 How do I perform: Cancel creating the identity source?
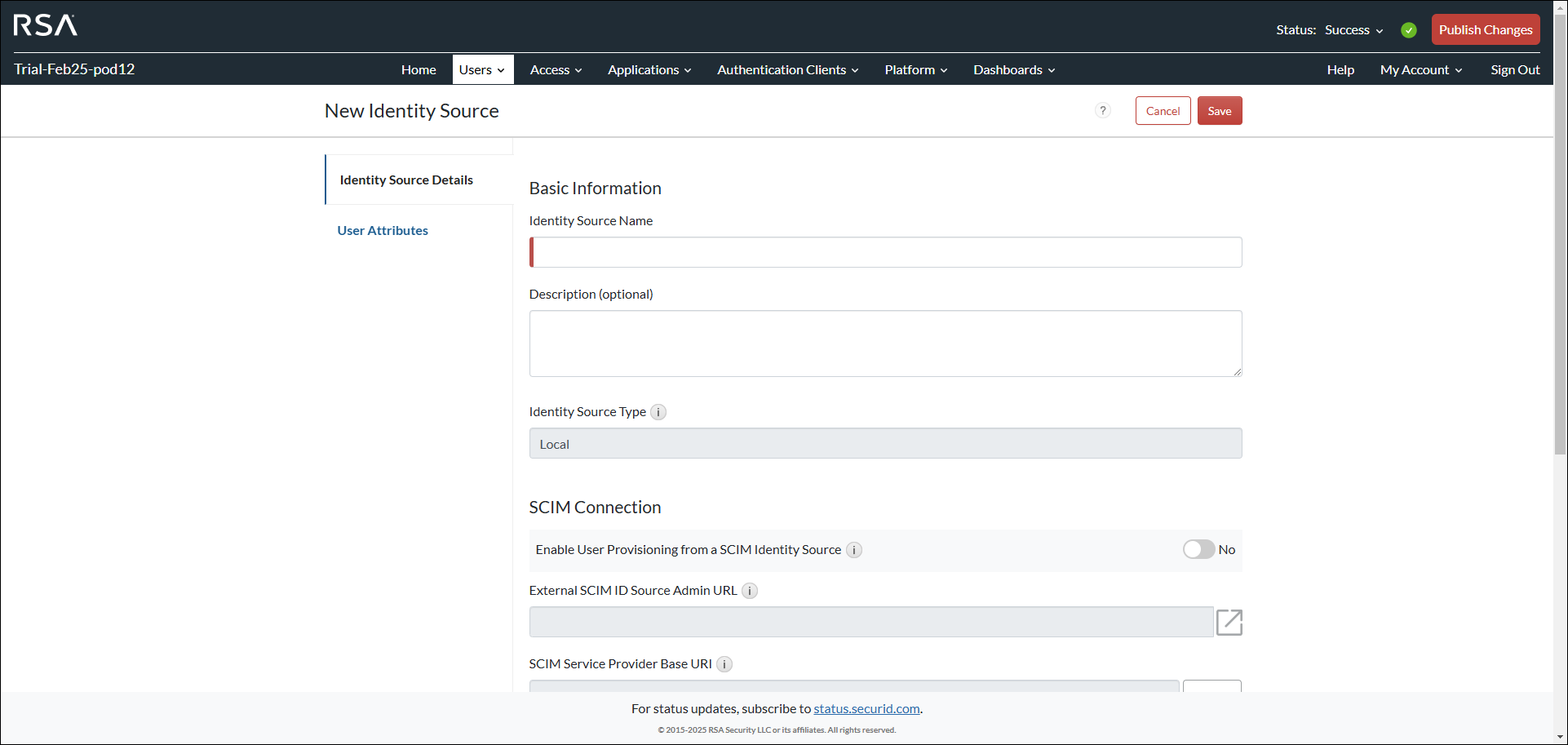pos(1163,110)
